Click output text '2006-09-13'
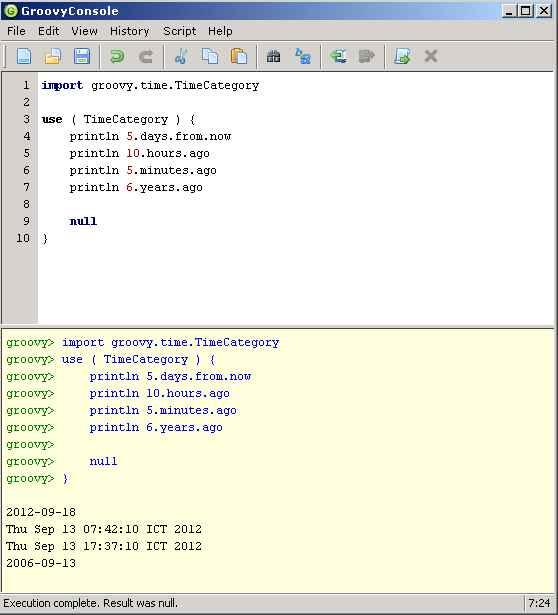Screen dimensions: 558x615 (41, 563)
